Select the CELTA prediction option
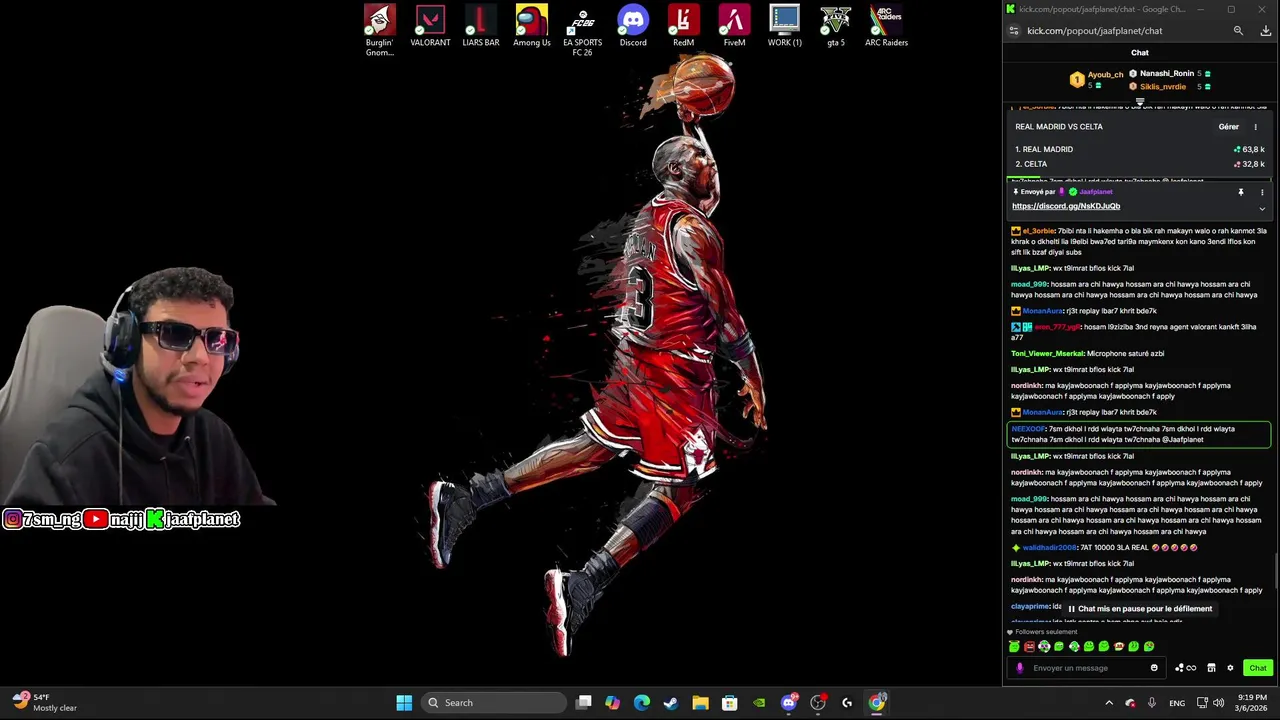The width and height of the screenshot is (1280, 720). click(1140, 164)
